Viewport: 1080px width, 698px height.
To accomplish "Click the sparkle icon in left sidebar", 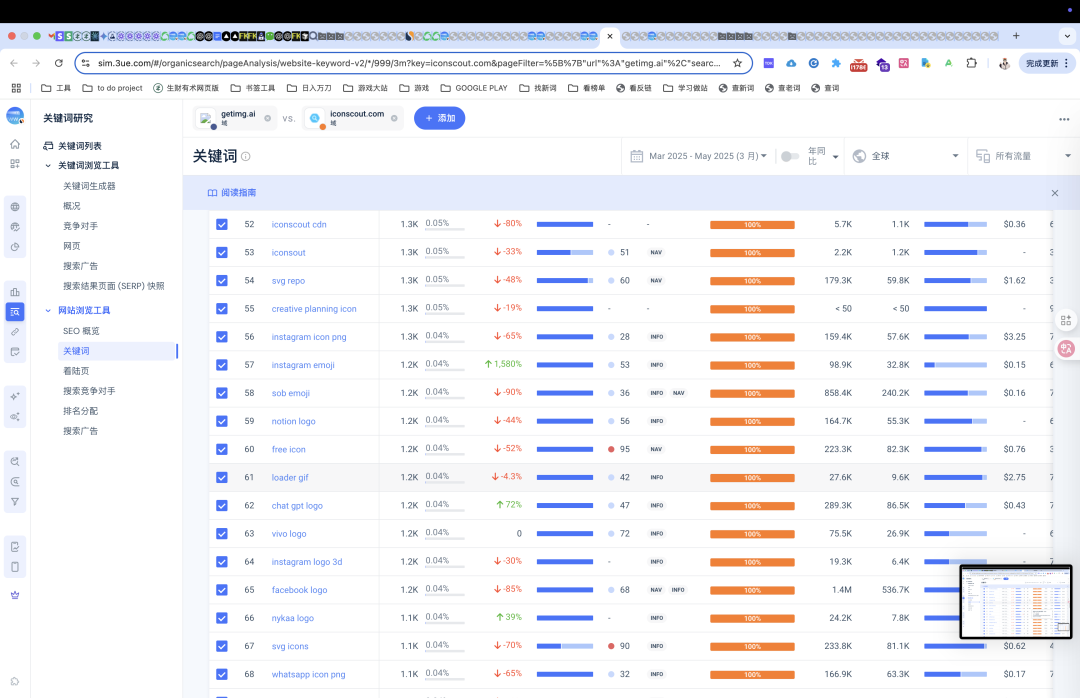I will coord(15,396).
